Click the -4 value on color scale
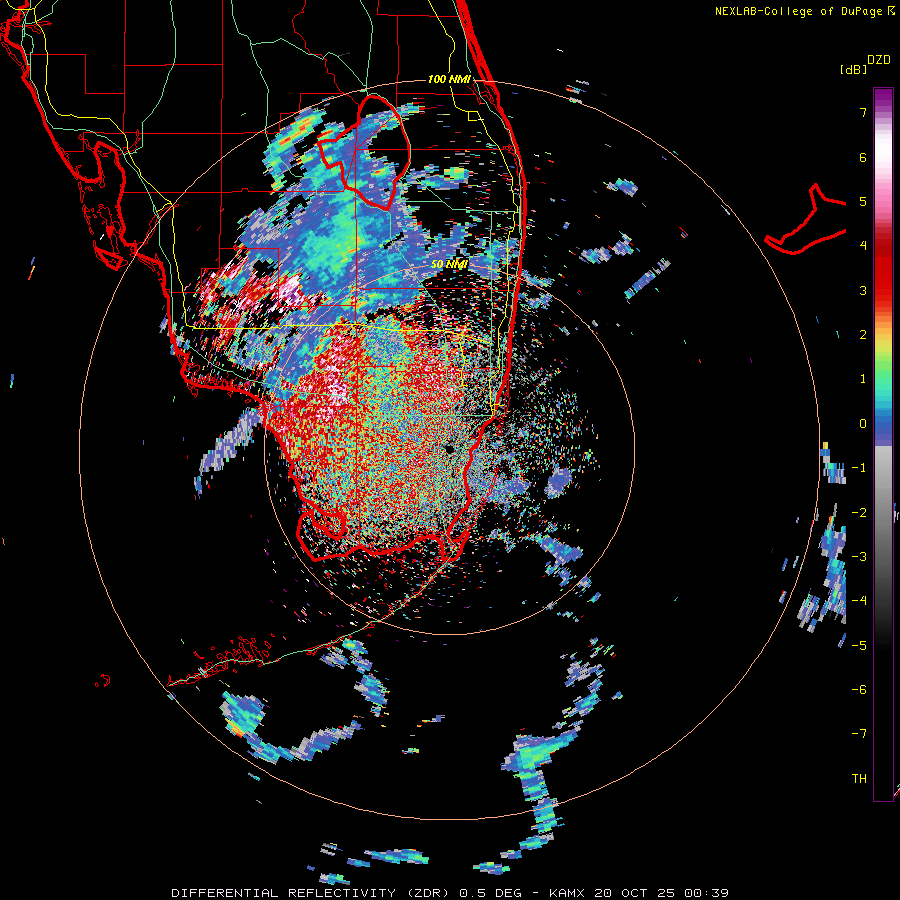 tap(859, 601)
